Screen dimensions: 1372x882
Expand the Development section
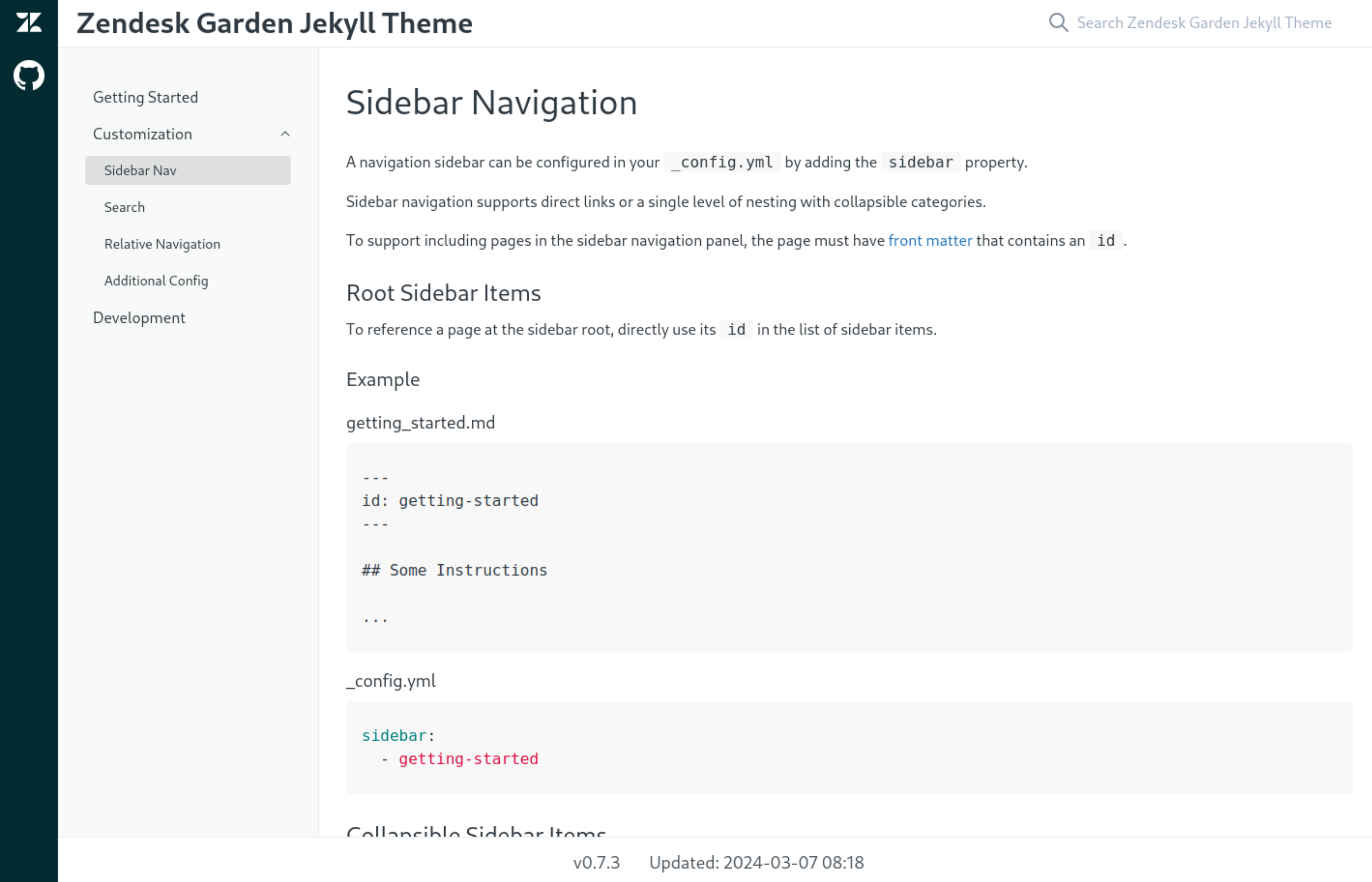pyautogui.click(x=139, y=317)
